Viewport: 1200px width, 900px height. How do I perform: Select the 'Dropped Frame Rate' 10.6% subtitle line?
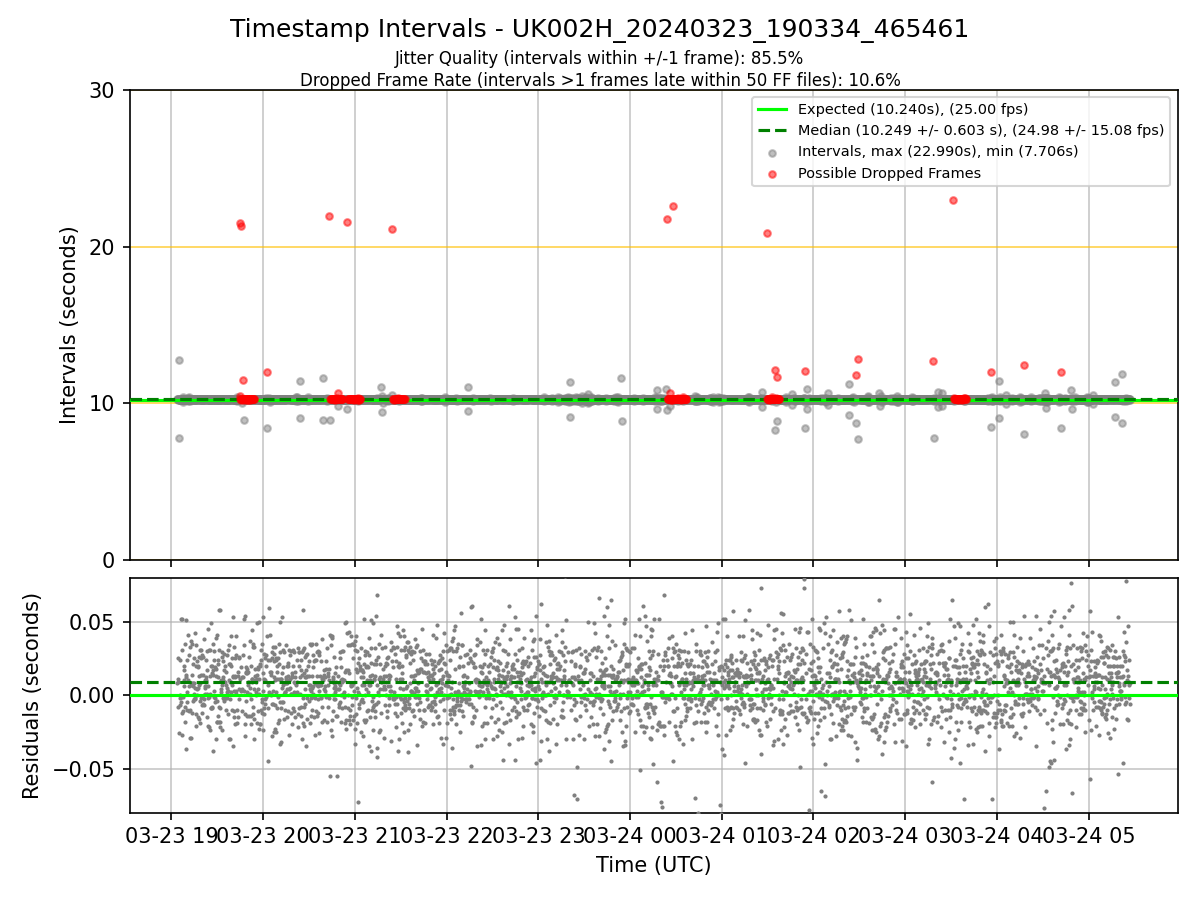click(600, 80)
